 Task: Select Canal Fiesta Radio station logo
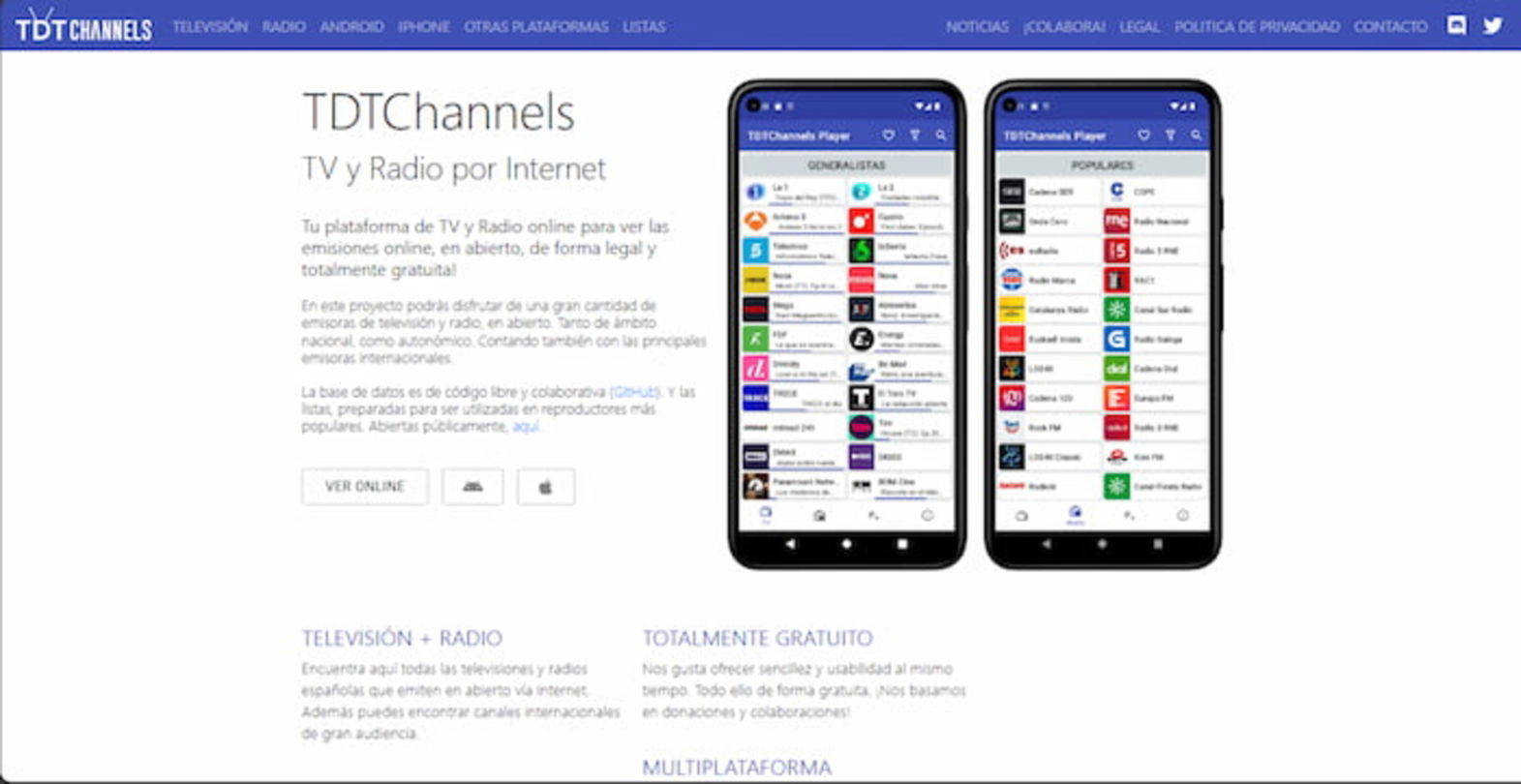click(1116, 486)
